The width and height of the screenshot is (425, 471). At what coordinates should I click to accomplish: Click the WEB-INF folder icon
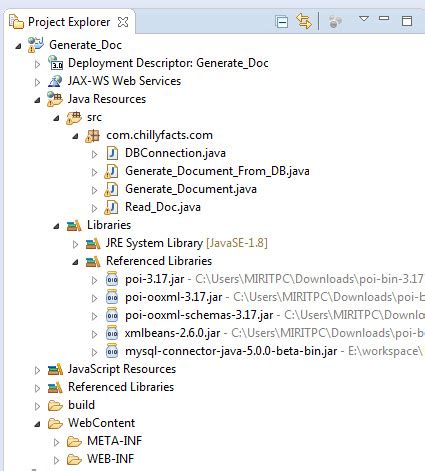pyautogui.click(x=74, y=460)
